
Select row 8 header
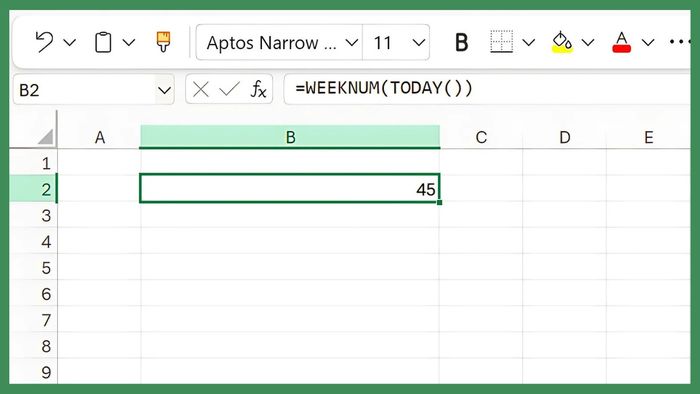pos(33,346)
